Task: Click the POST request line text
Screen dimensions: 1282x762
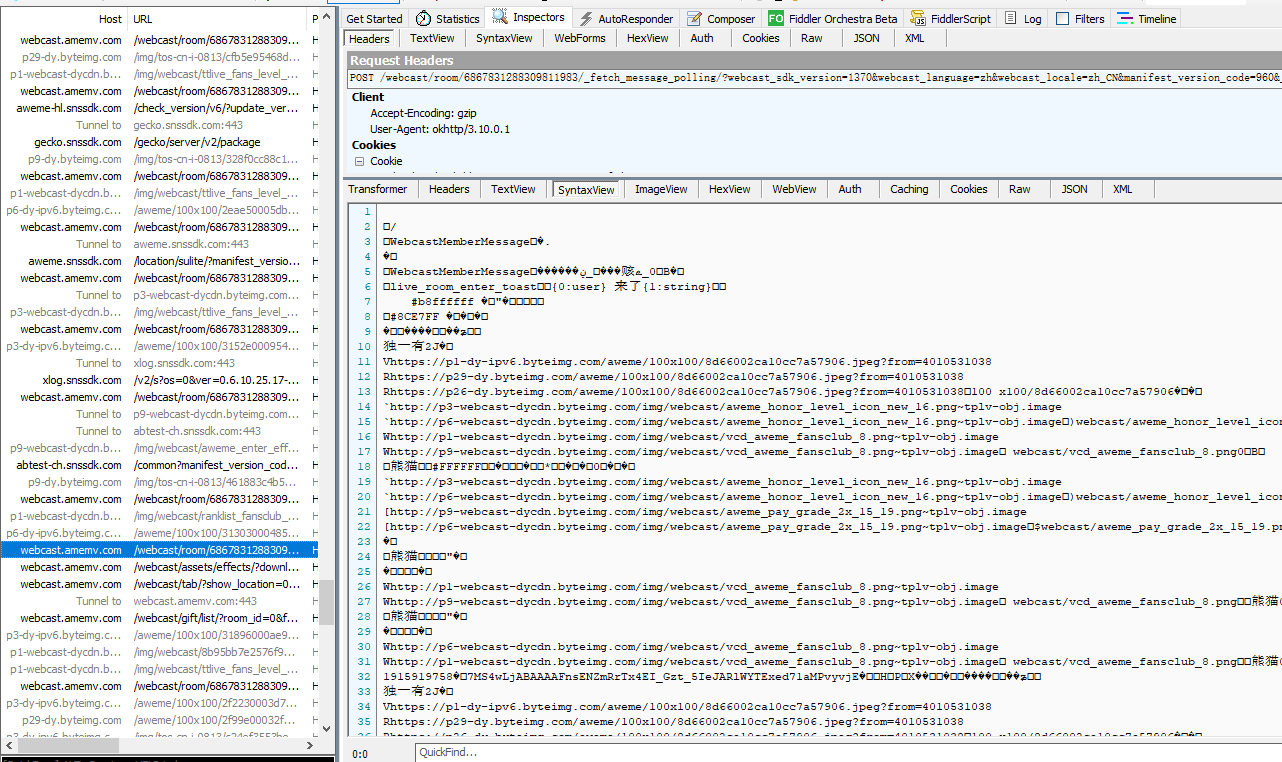Action: pyautogui.click(x=814, y=78)
